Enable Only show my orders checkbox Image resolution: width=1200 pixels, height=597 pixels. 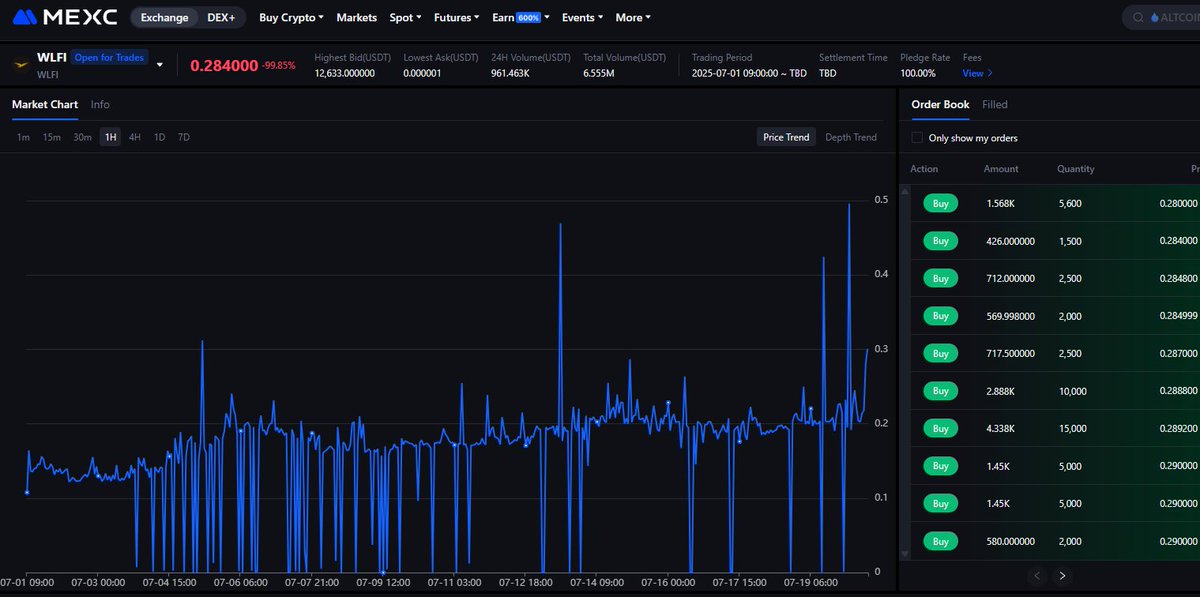917,138
